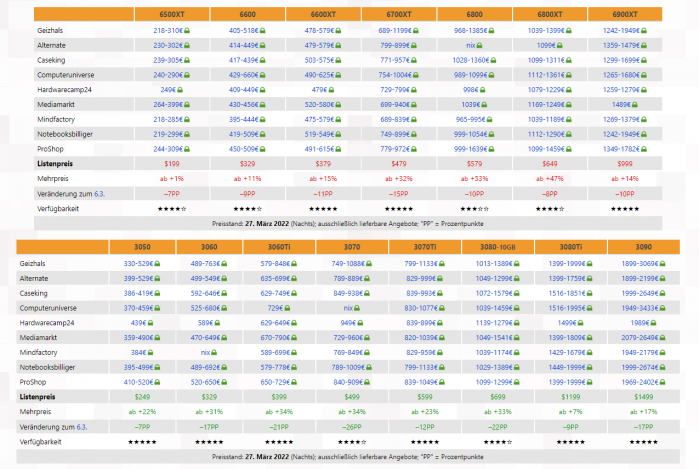Click green icon beside Mediamarkt 6900XT 1489€
The width and height of the screenshot is (700, 469).
(x=635, y=104)
